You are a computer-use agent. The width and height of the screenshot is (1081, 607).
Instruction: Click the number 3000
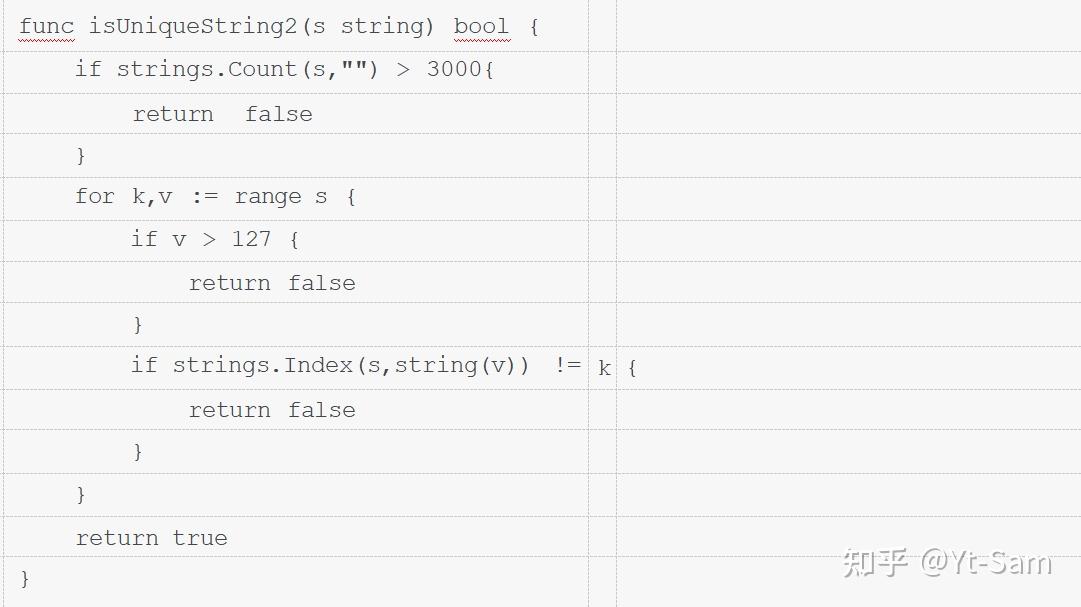pos(454,69)
